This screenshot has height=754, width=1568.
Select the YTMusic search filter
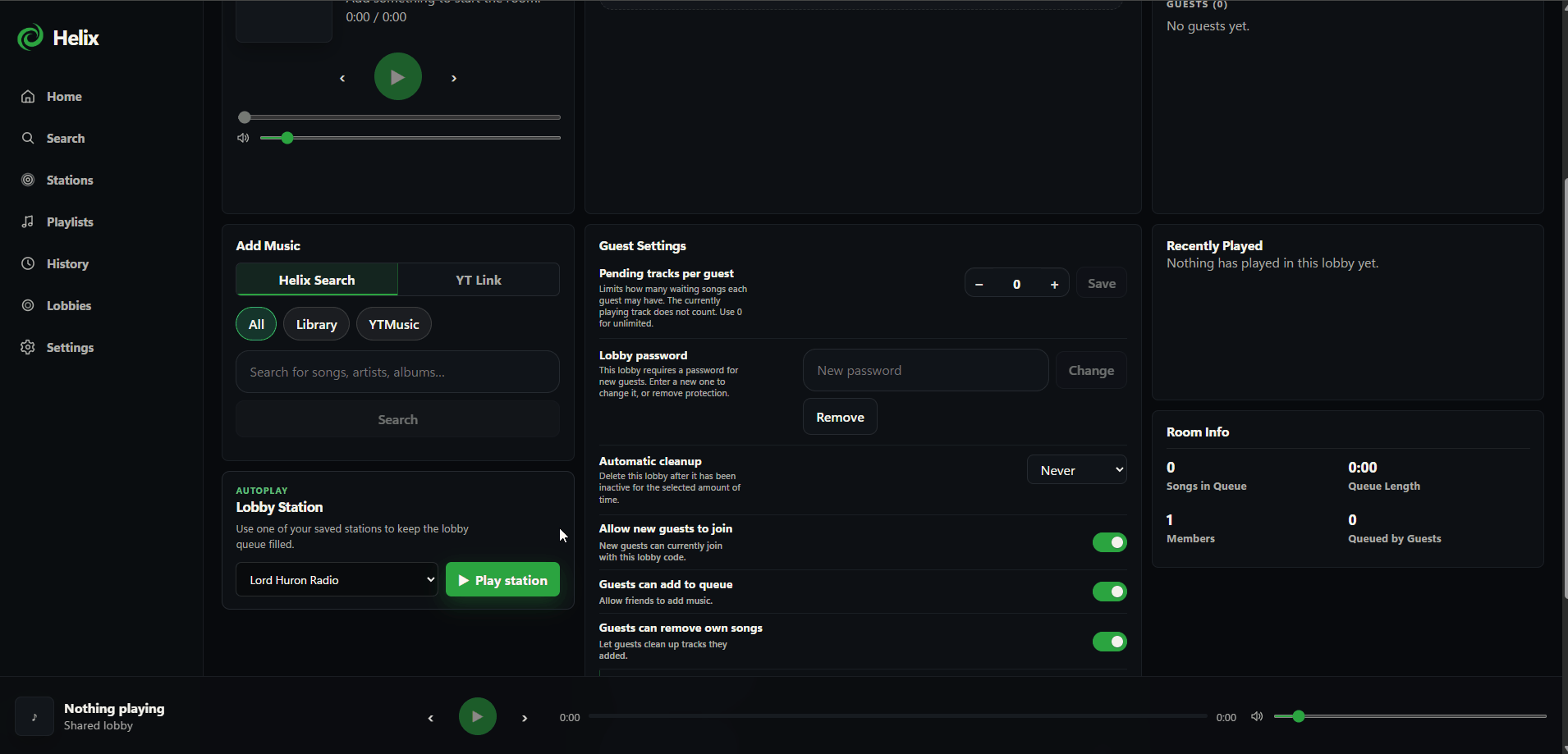[394, 324]
